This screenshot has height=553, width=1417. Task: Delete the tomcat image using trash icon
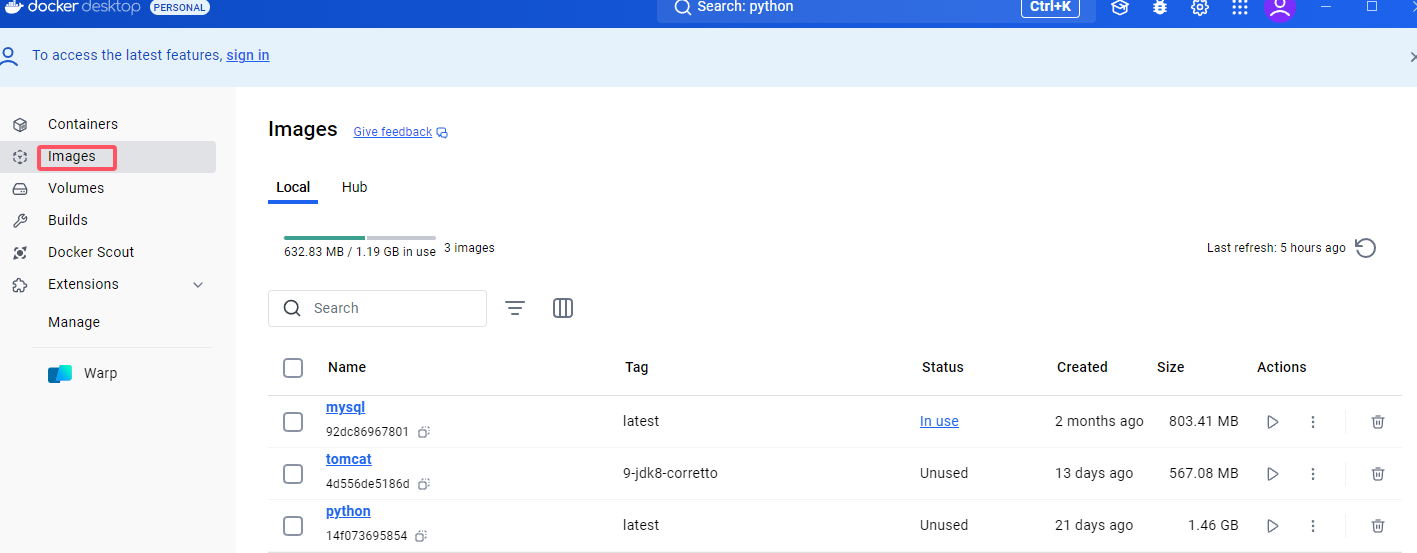pyautogui.click(x=1378, y=474)
